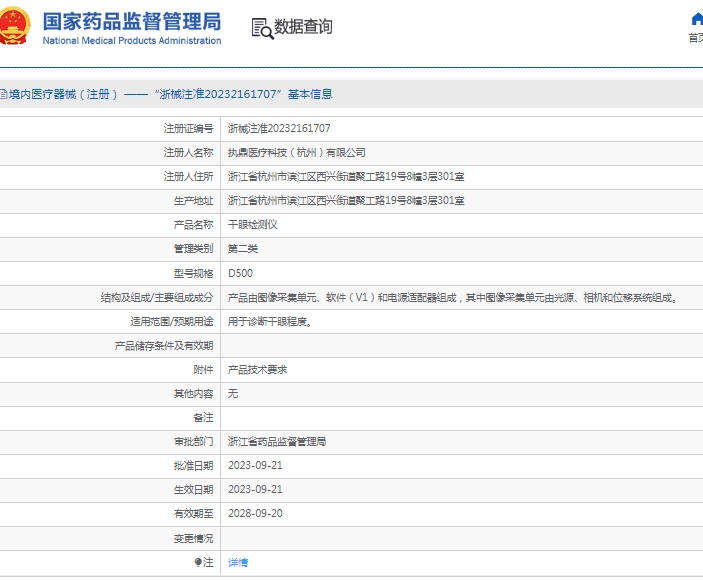The image size is (703, 581).
Task: Click the 产品名称 label
Action: point(193,225)
